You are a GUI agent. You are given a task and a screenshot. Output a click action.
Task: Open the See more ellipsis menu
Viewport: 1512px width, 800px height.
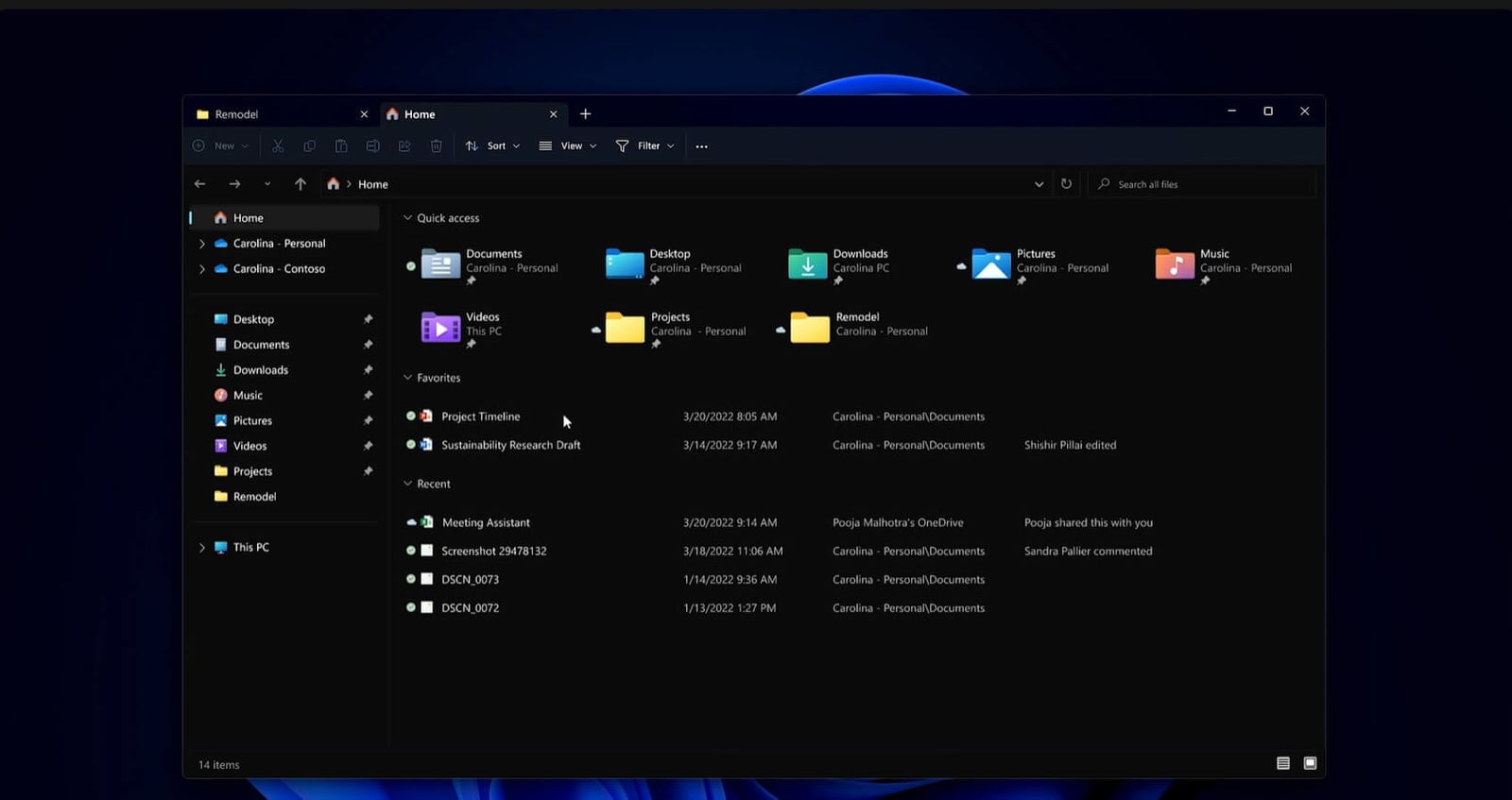pyautogui.click(x=701, y=146)
